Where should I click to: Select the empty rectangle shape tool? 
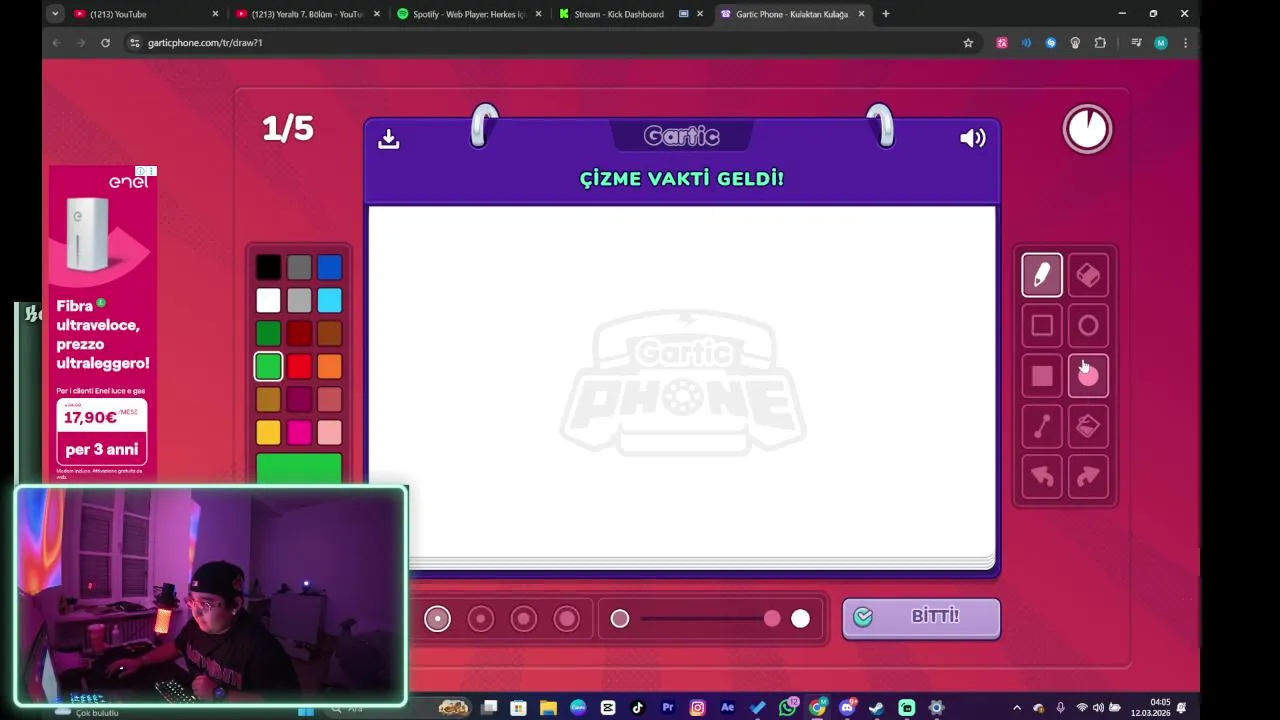(1041, 326)
